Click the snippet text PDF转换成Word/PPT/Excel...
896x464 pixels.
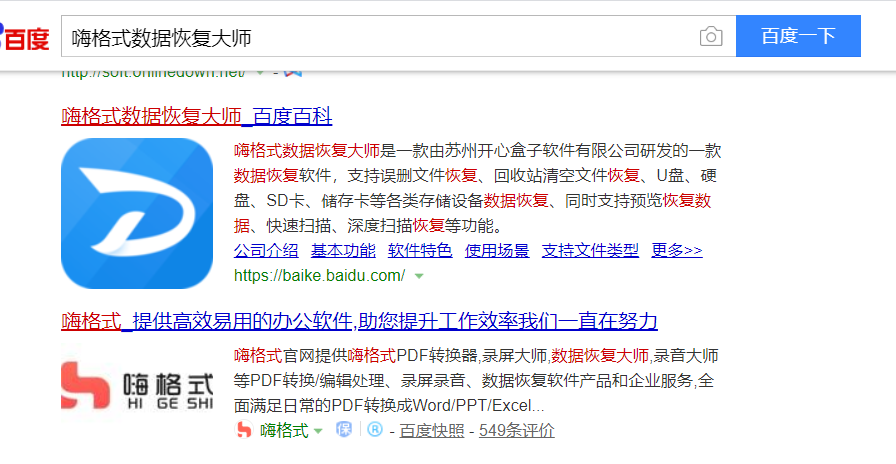pyautogui.click(x=431, y=406)
